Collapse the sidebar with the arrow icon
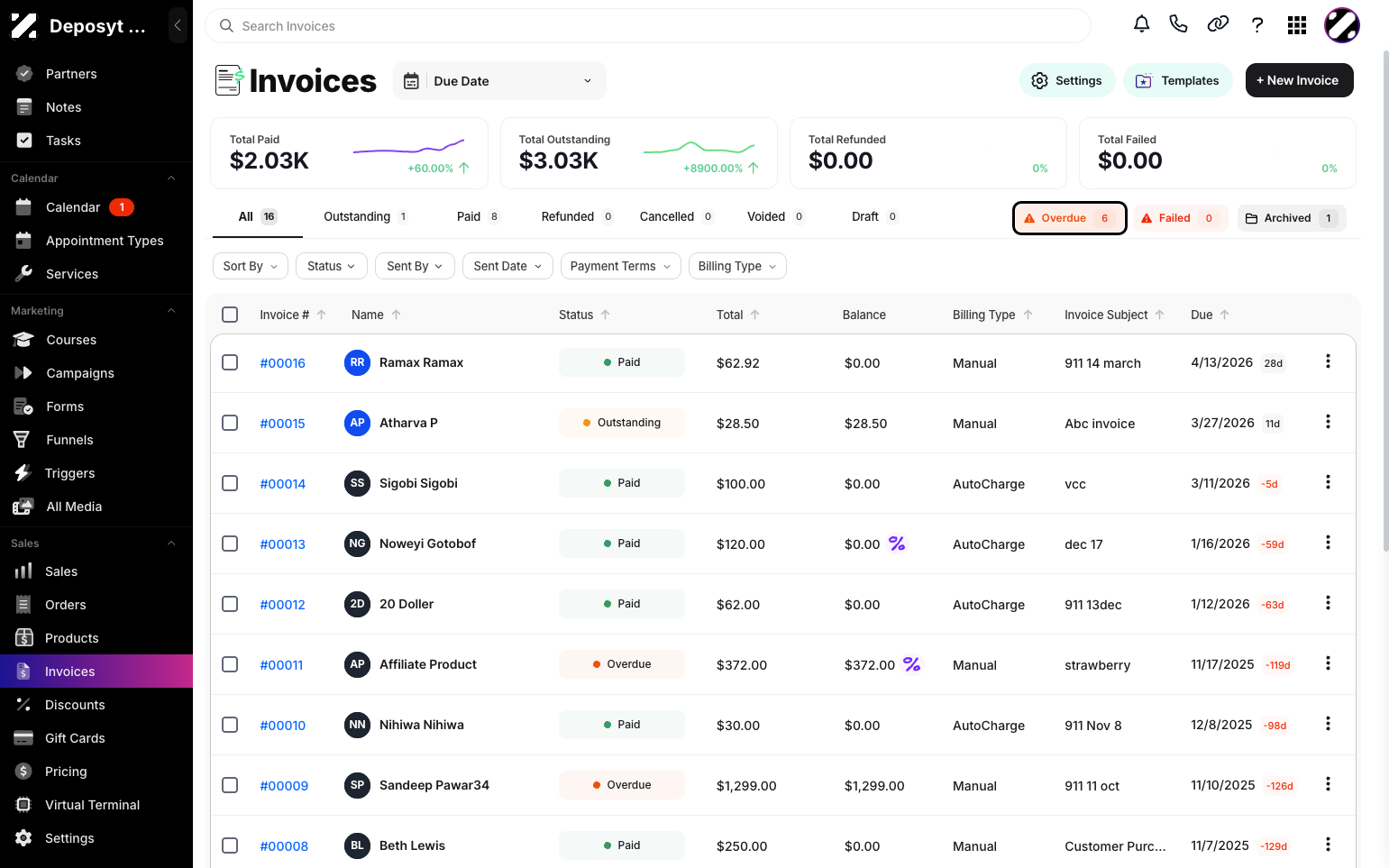This screenshot has width=1389, height=868. (178, 25)
